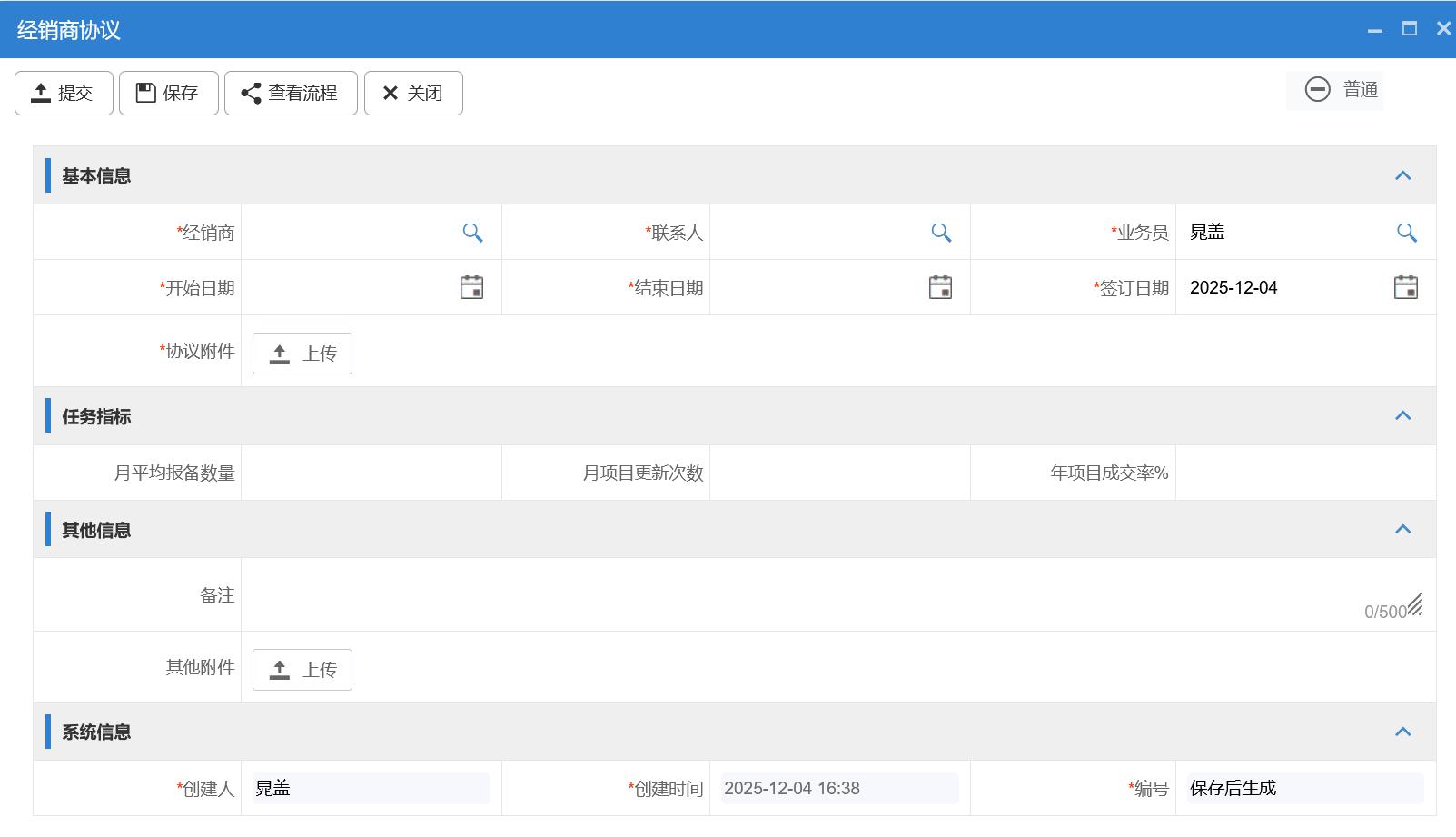Click the 签订日期 calendar icon

tap(1405, 288)
